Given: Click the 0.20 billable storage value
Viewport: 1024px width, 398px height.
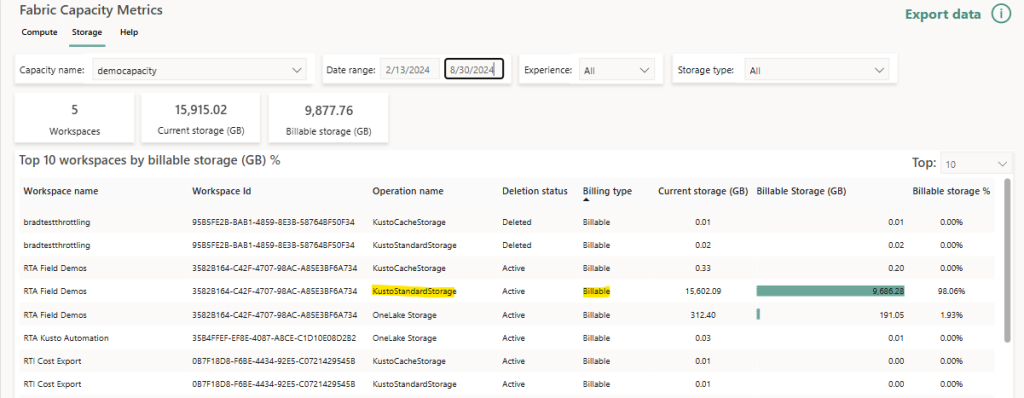Looking at the screenshot, I should [896, 268].
